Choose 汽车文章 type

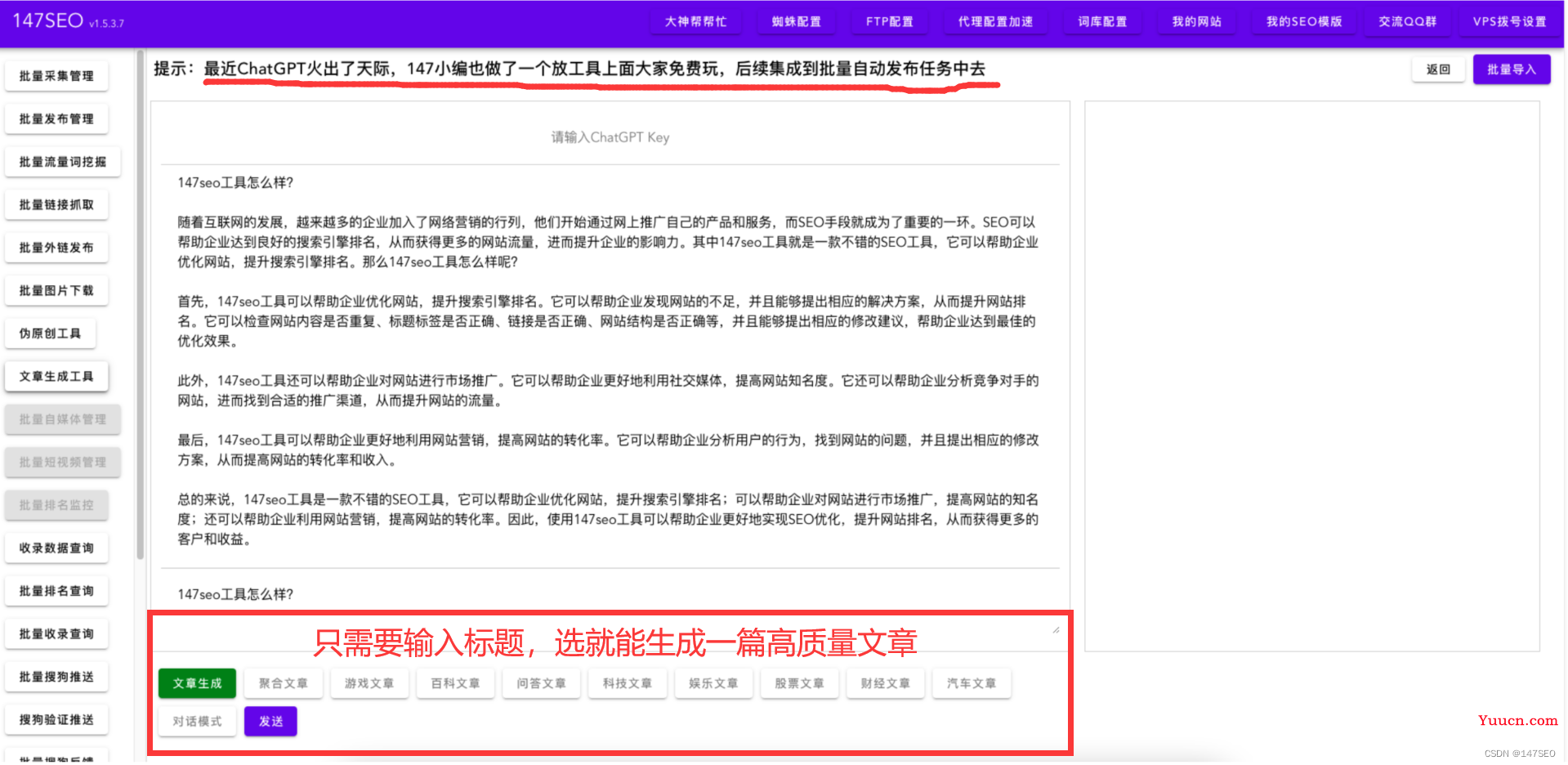972,683
